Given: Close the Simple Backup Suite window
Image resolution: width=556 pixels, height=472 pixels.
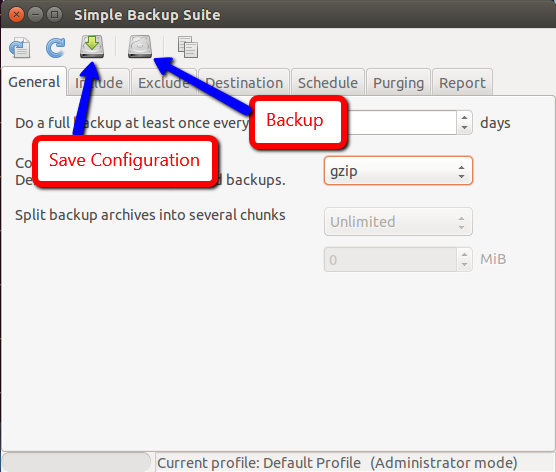Looking at the screenshot, I should pos(16,15).
